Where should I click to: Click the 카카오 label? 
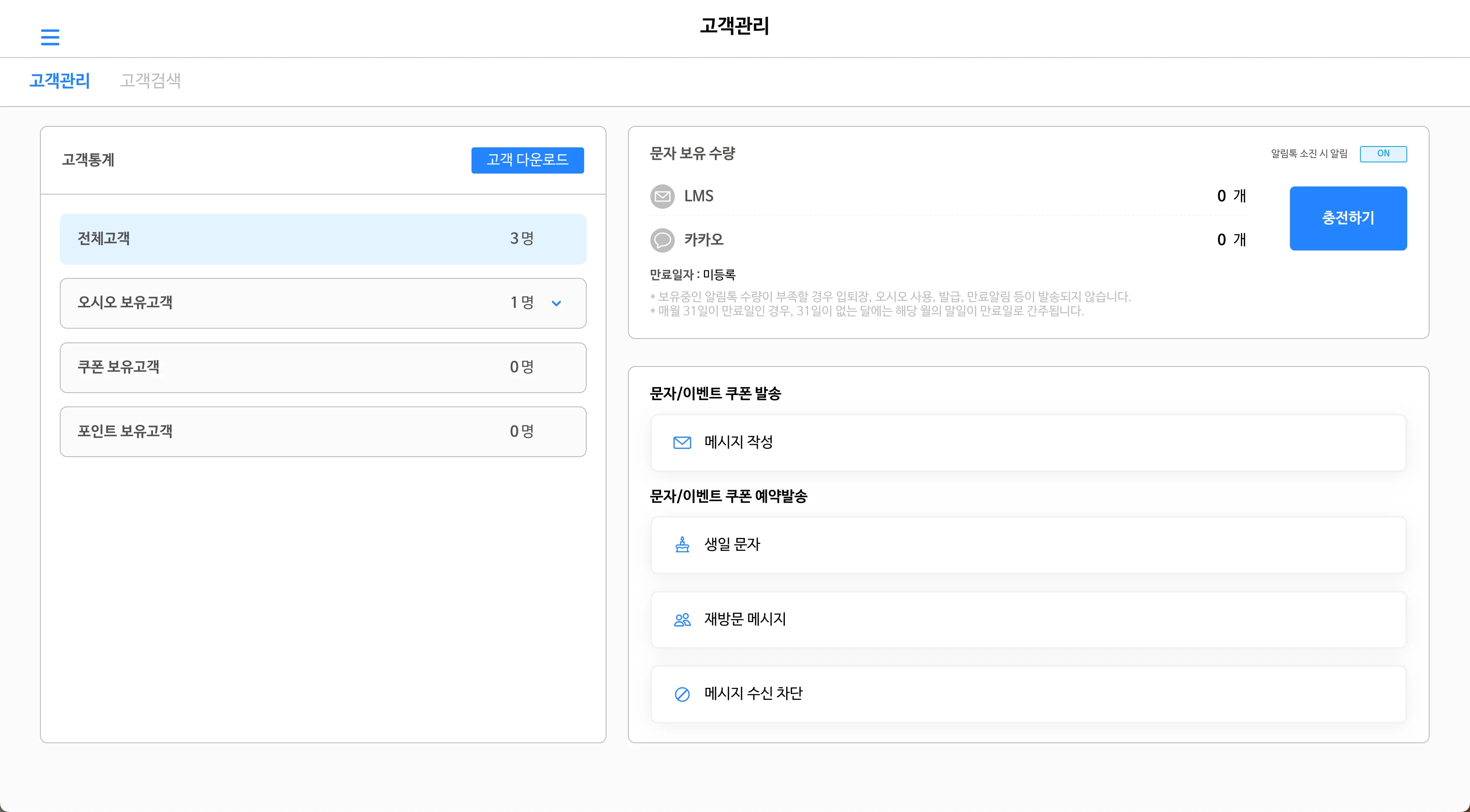point(704,240)
